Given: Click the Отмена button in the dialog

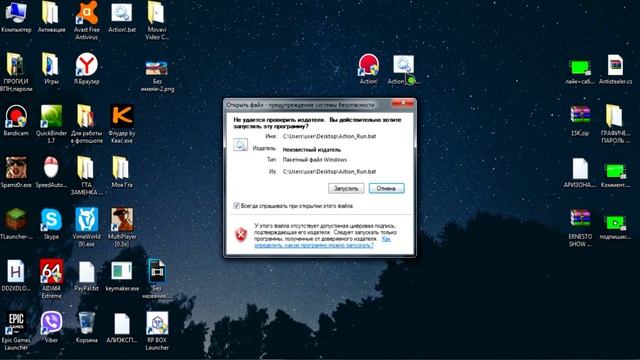Looking at the screenshot, I should (x=386, y=188).
